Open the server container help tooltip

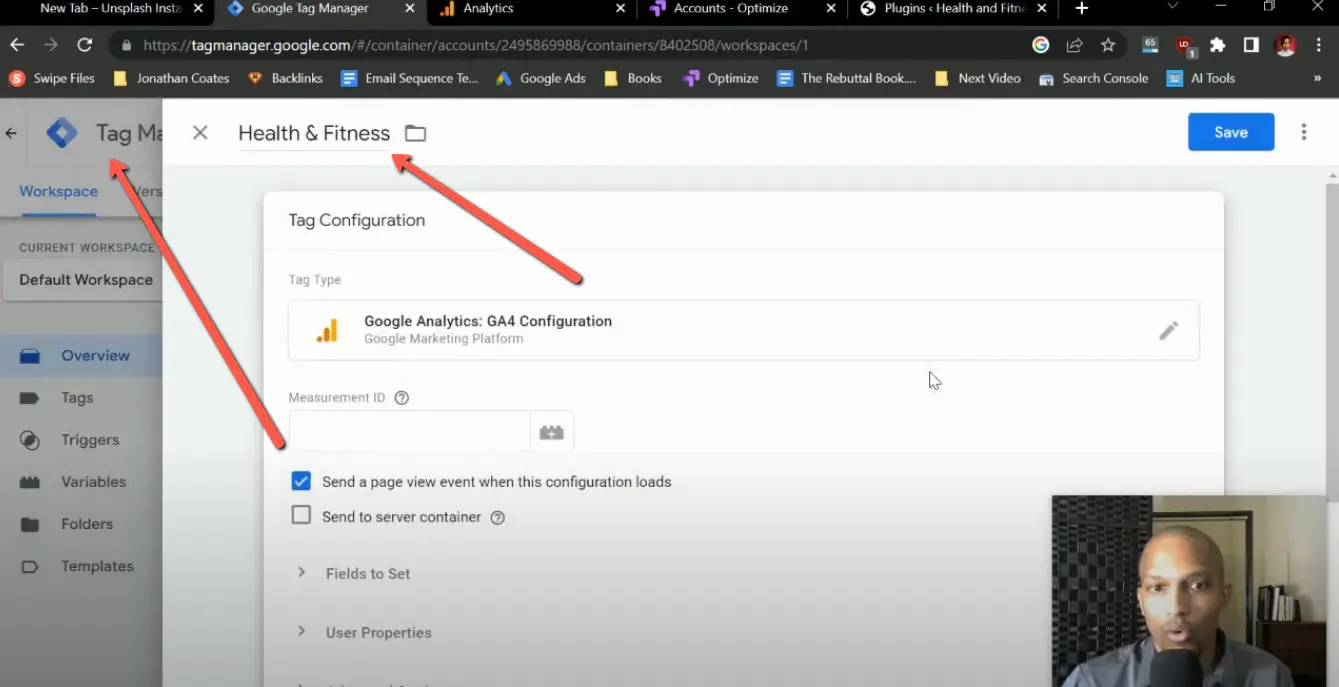(x=497, y=517)
